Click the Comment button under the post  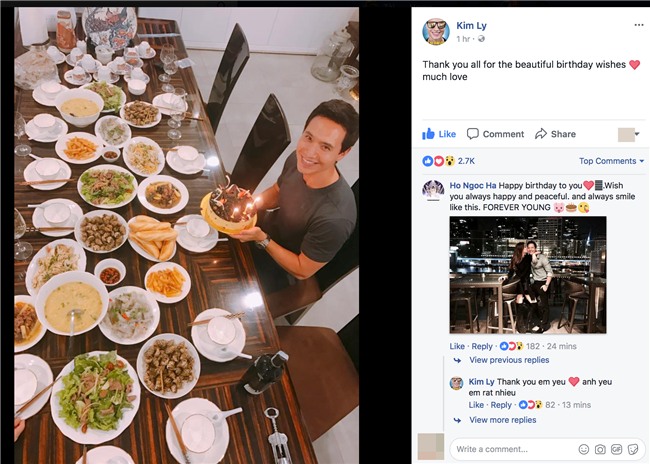(x=494, y=134)
